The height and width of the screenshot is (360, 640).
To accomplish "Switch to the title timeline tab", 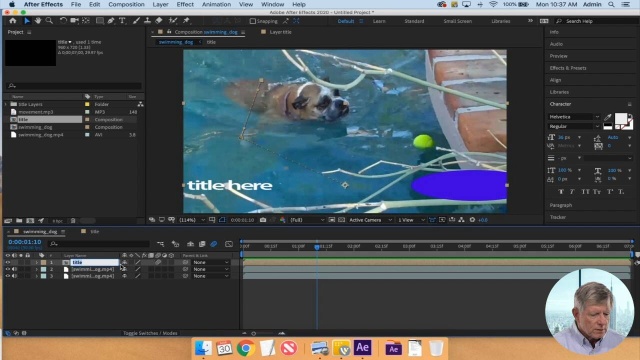I will coord(95,231).
